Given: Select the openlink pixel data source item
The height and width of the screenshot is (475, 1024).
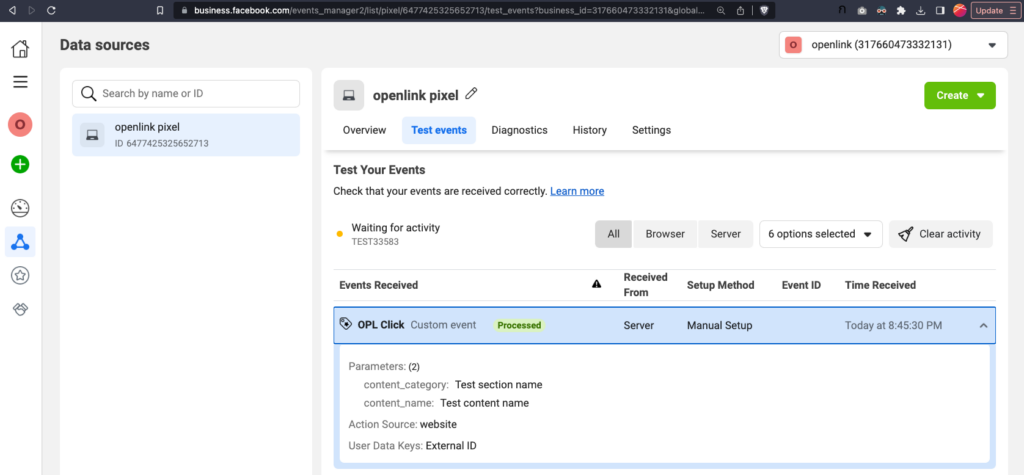Looking at the screenshot, I should click(x=185, y=135).
